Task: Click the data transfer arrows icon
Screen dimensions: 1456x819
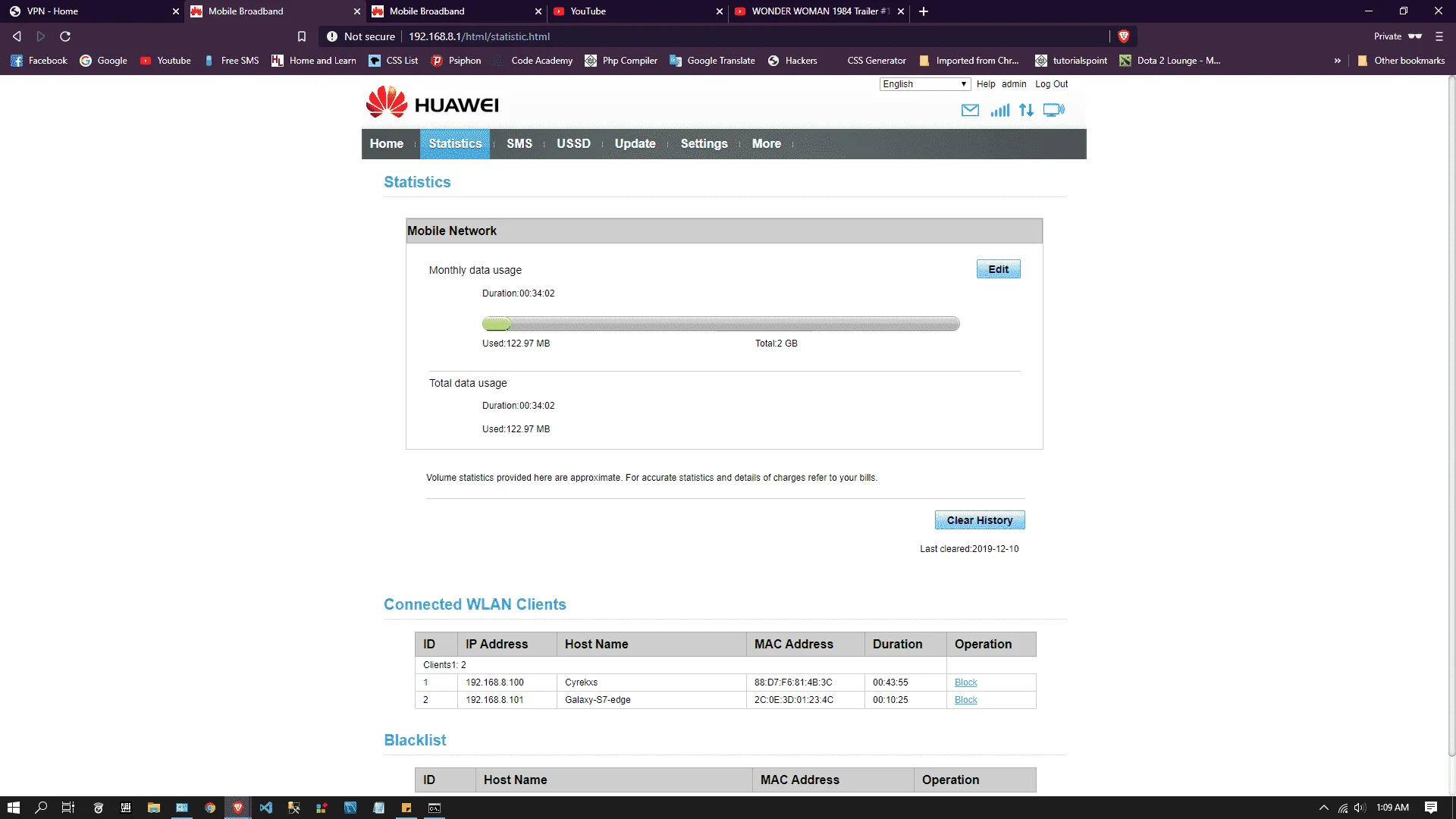Action: click(x=1026, y=111)
